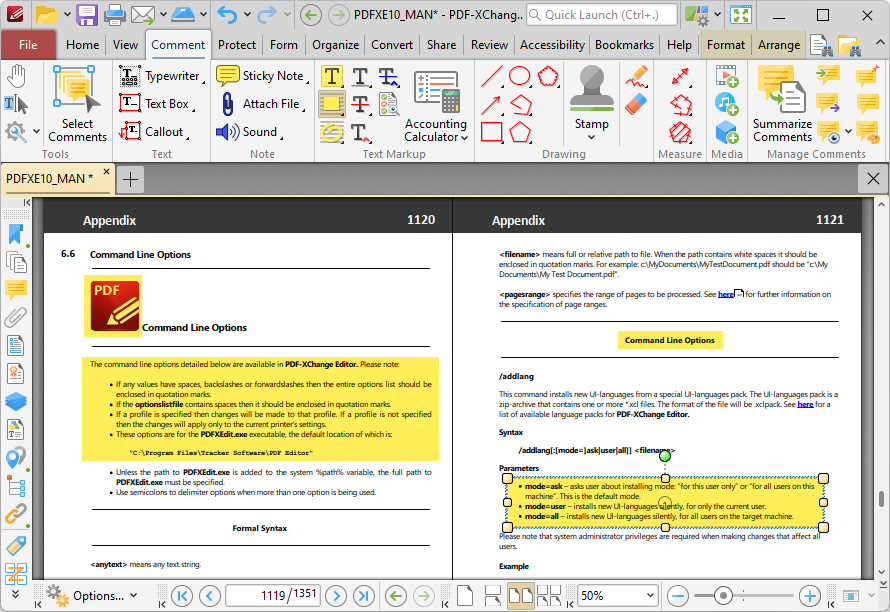
Task: Select the Rectangle drawing tool
Action: tap(492, 132)
